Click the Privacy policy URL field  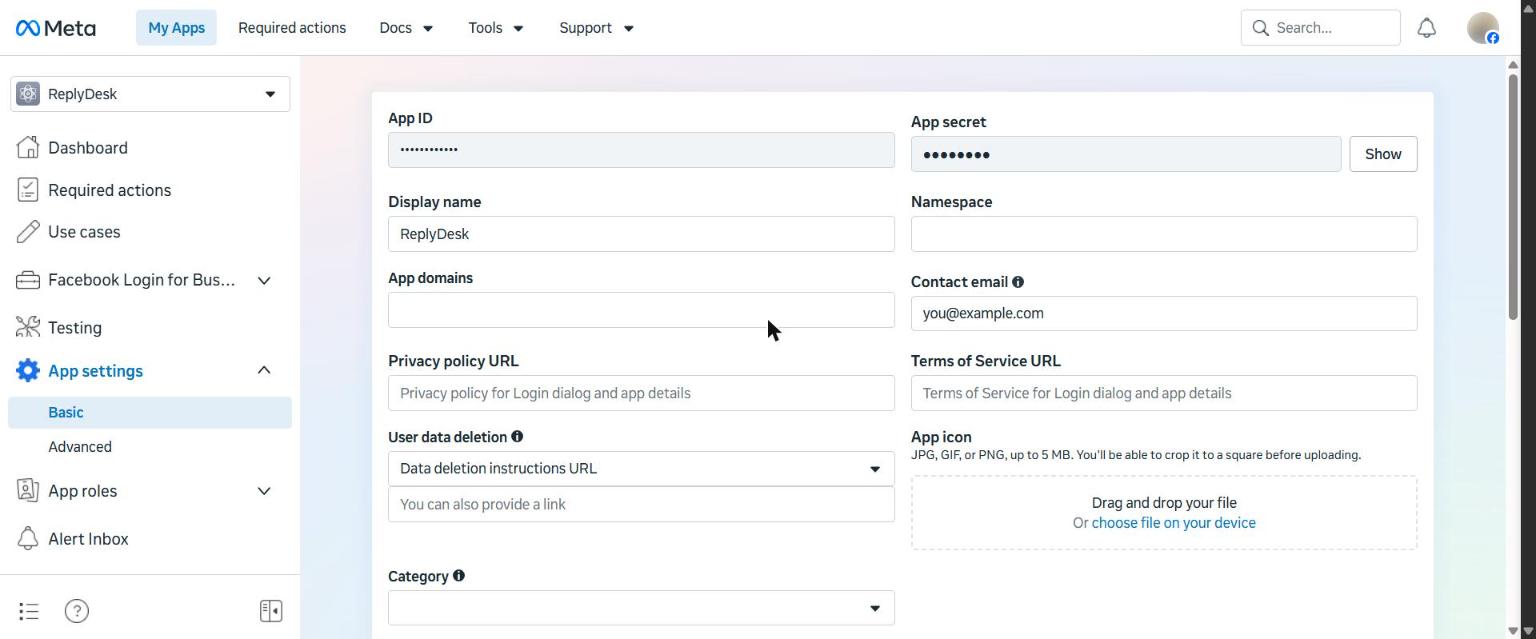(x=641, y=393)
